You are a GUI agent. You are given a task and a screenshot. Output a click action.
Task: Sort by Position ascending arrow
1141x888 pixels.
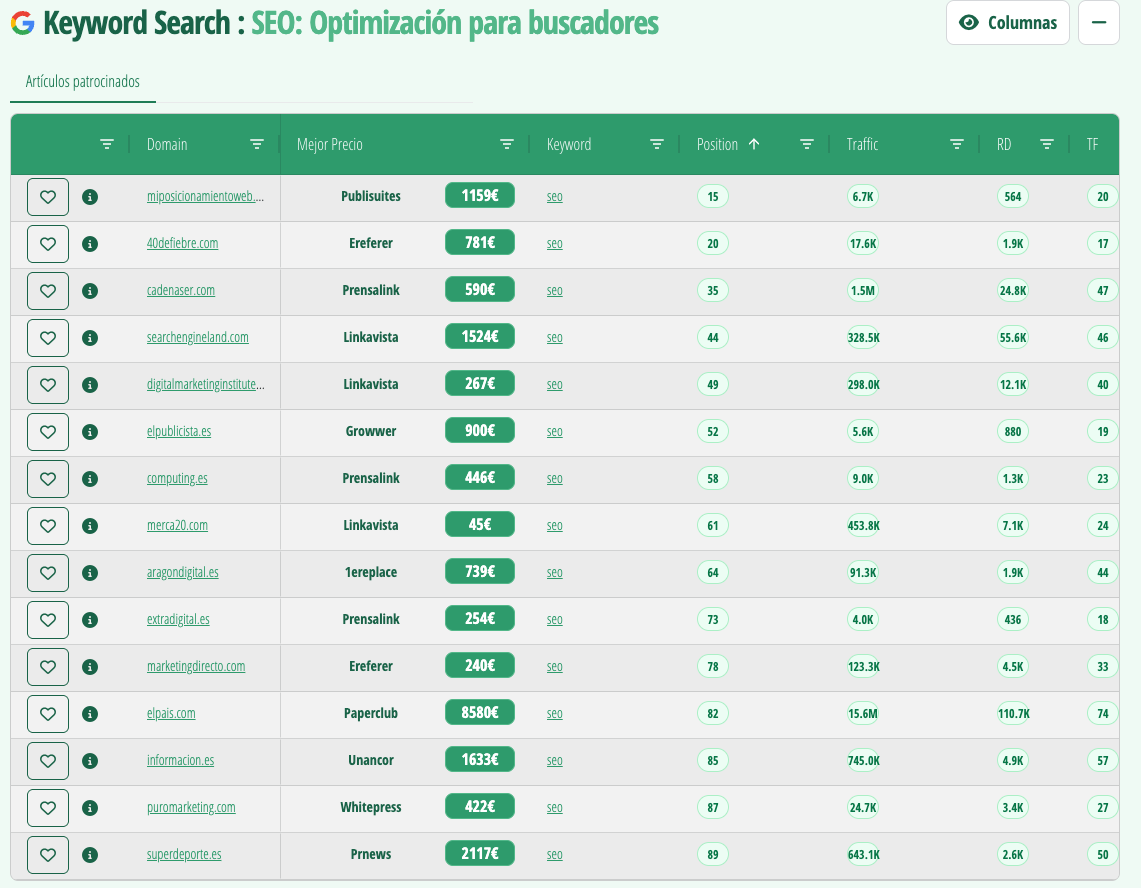(754, 144)
